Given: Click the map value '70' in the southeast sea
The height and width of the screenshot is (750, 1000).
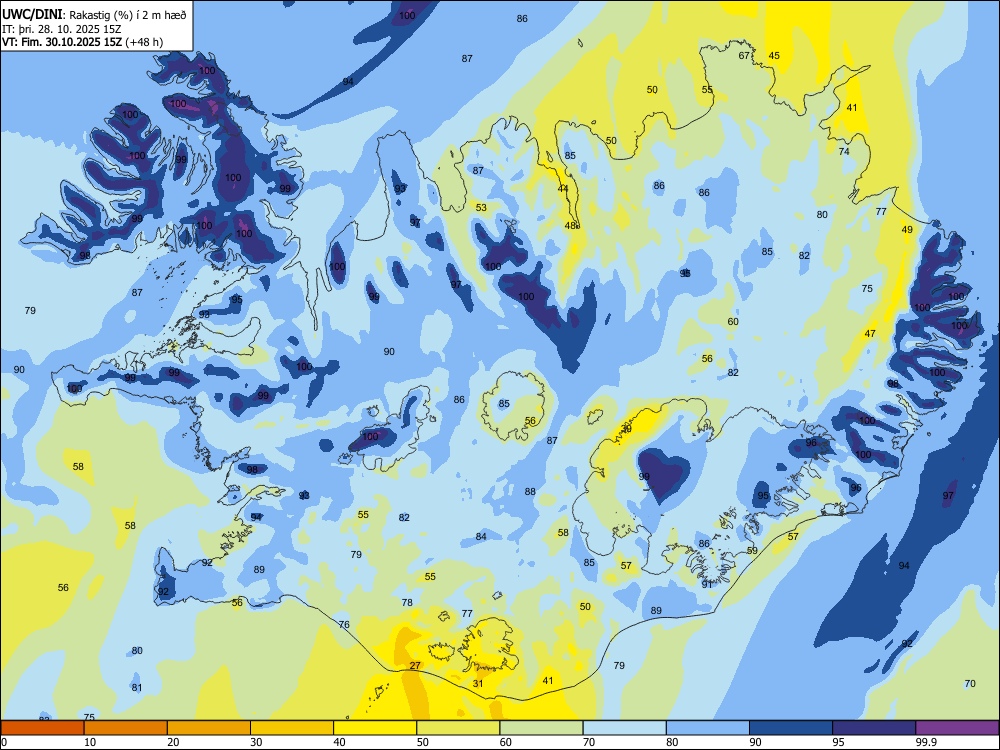Looking at the screenshot, I should coord(970,683).
